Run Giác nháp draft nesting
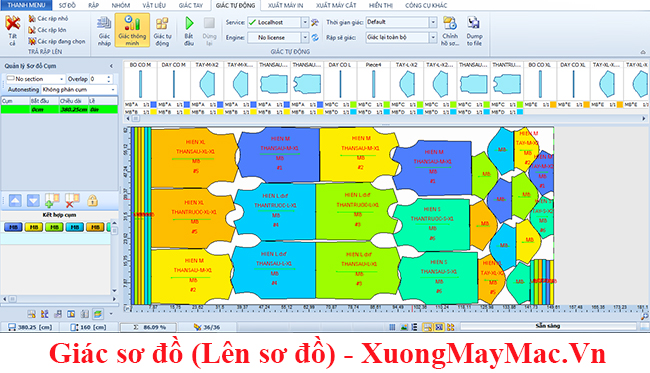Viewport: 650px width, 373px height. (104, 31)
